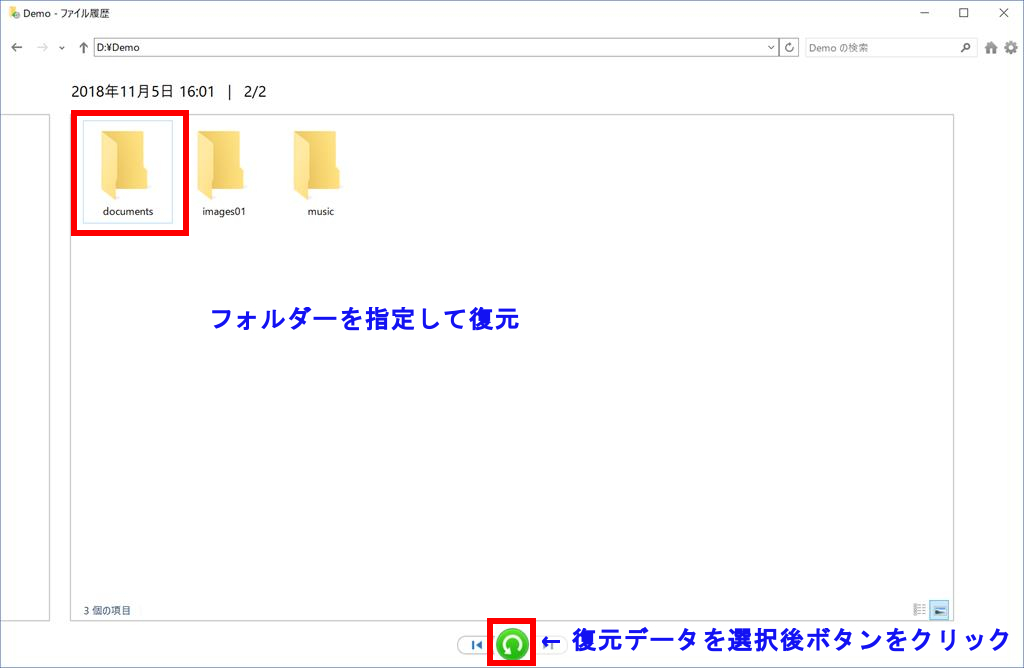1024x668 pixels.
Task: Go up one folder level
Action: [83, 48]
